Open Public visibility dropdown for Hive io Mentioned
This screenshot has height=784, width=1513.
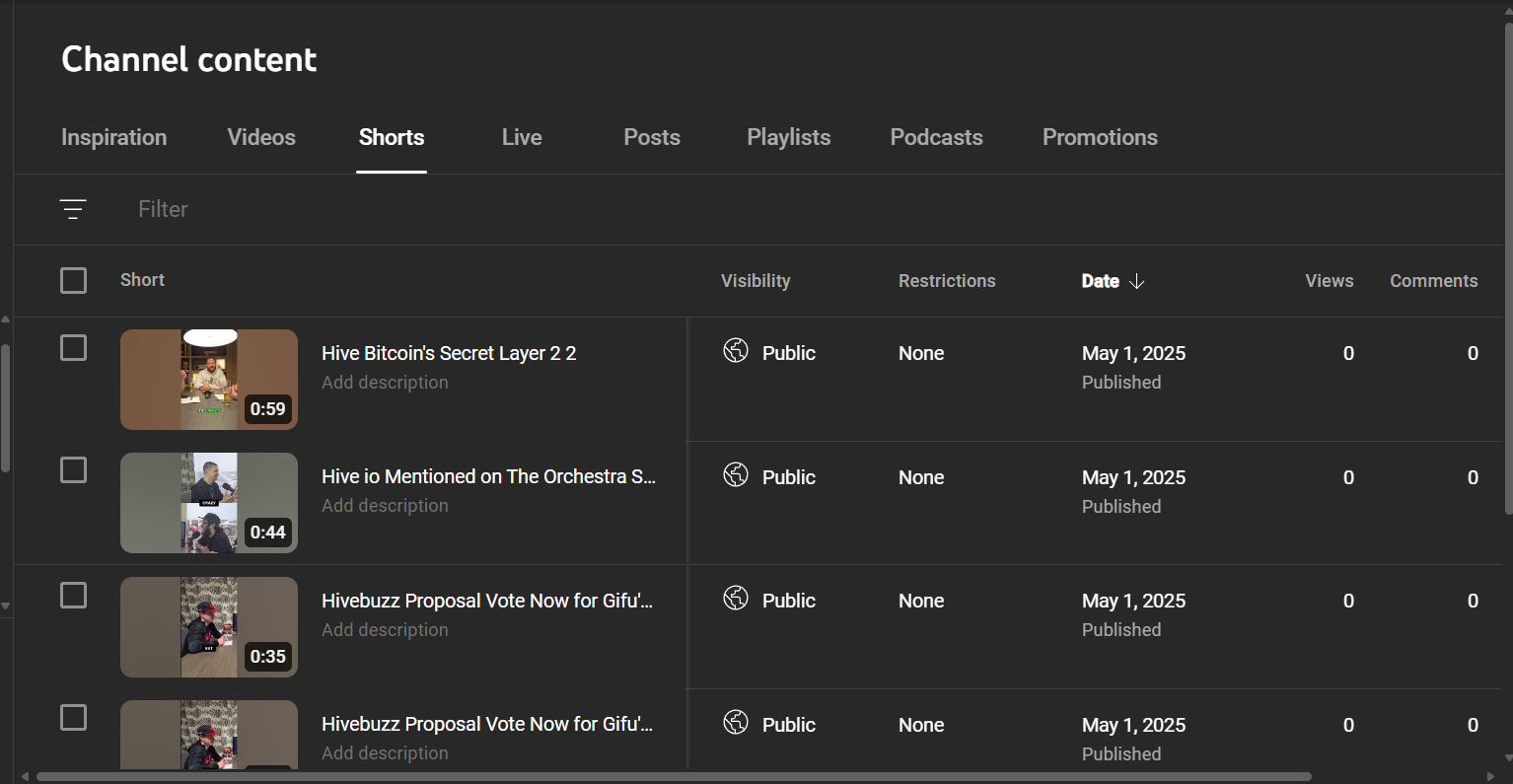click(x=789, y=477)
